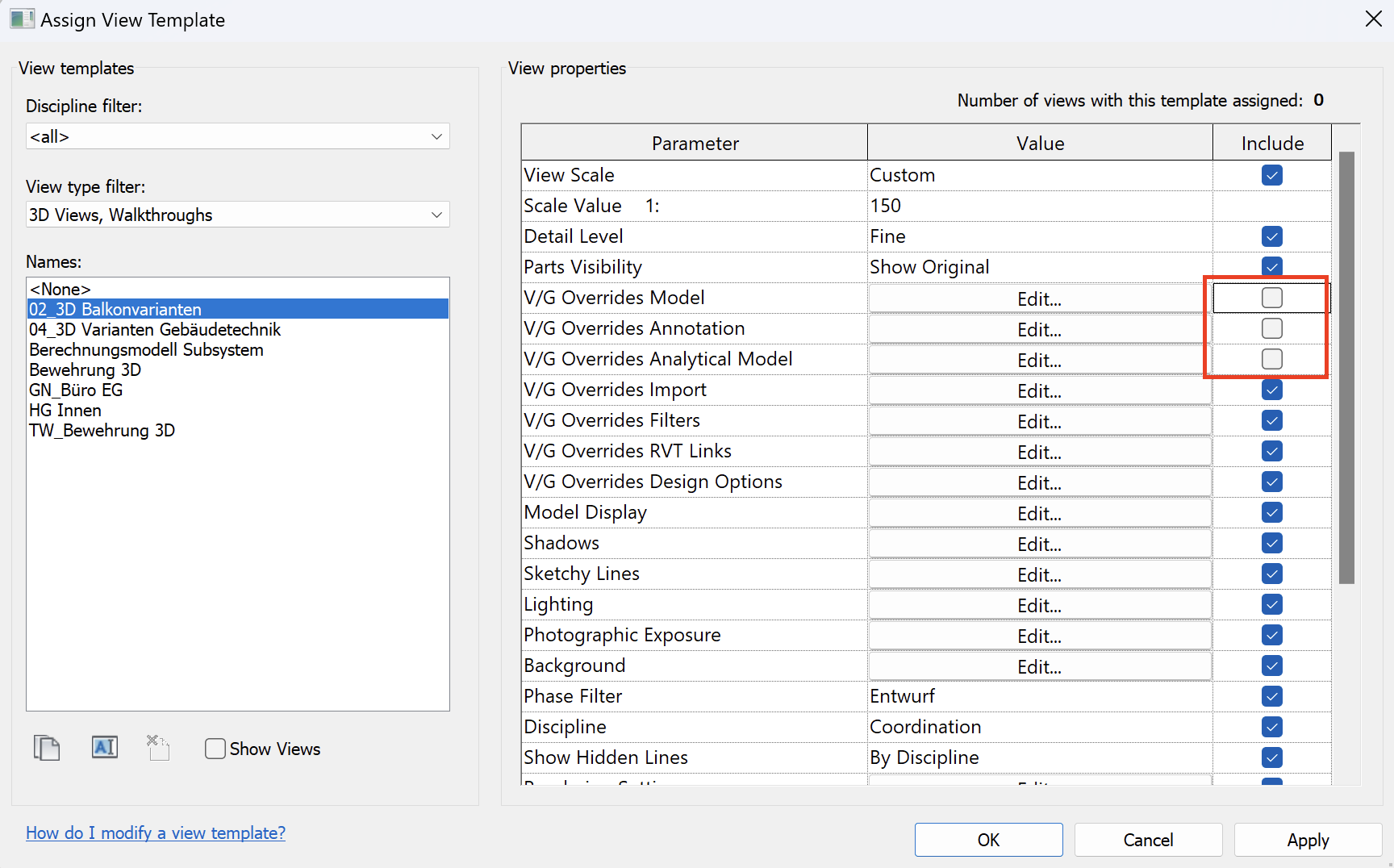Screen dimensions: 1394x868
Task: Click the Revit dialog title bar icon
Action: click(22, 19)
